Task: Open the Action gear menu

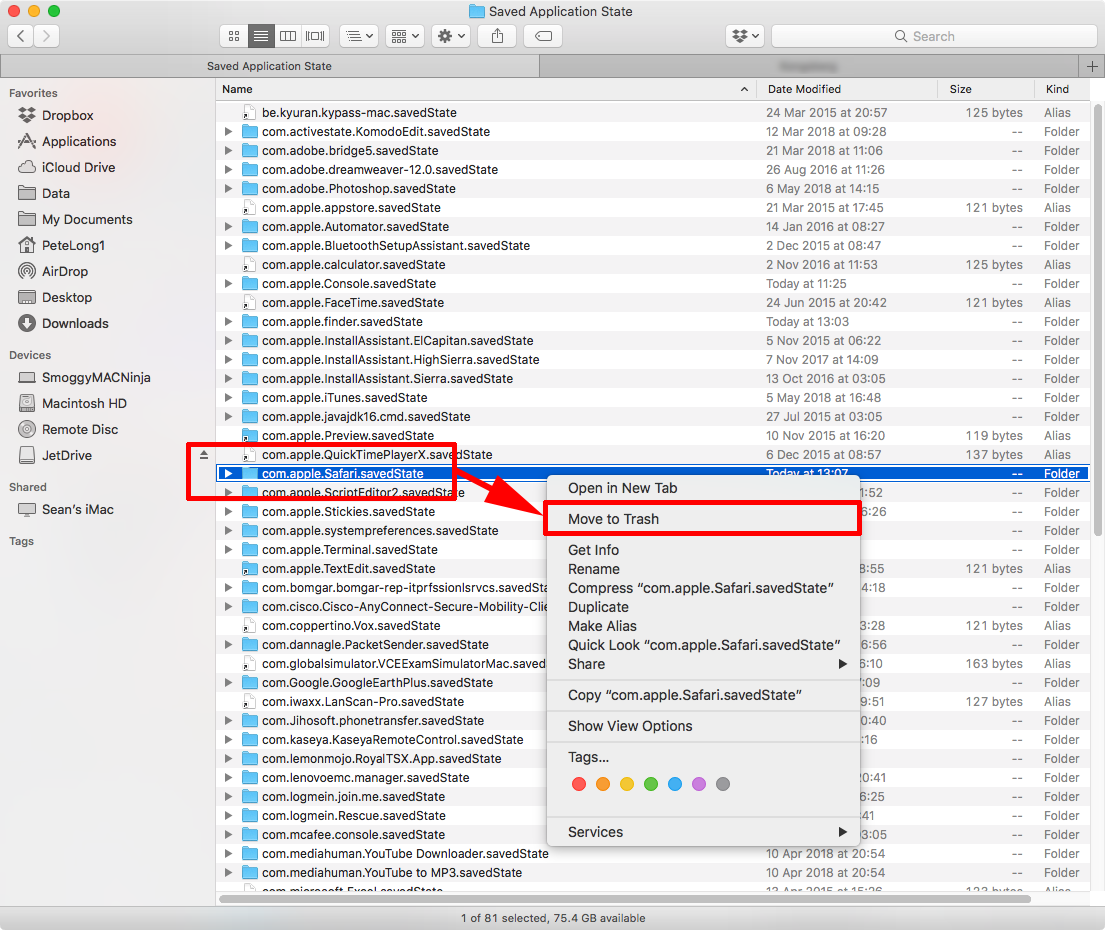Action: [x=450, y=36]
